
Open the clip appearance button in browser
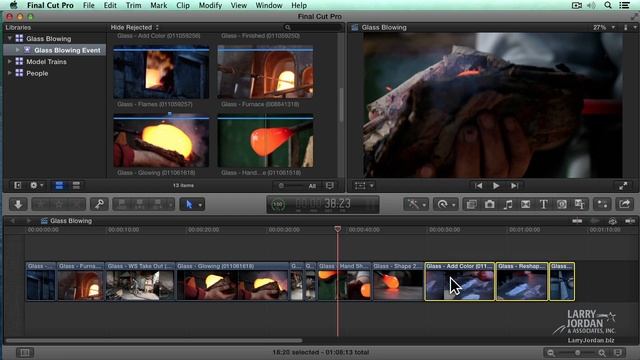330,186
